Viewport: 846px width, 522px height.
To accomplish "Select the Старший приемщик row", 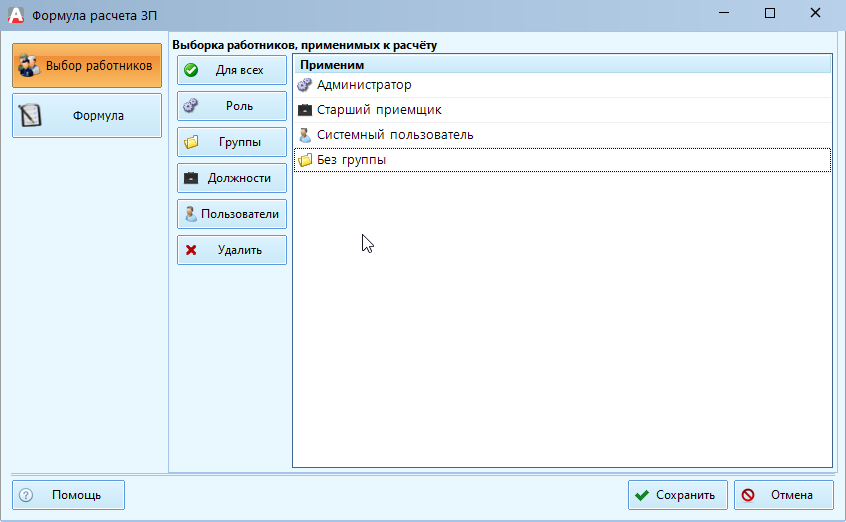I will (379, 110).
